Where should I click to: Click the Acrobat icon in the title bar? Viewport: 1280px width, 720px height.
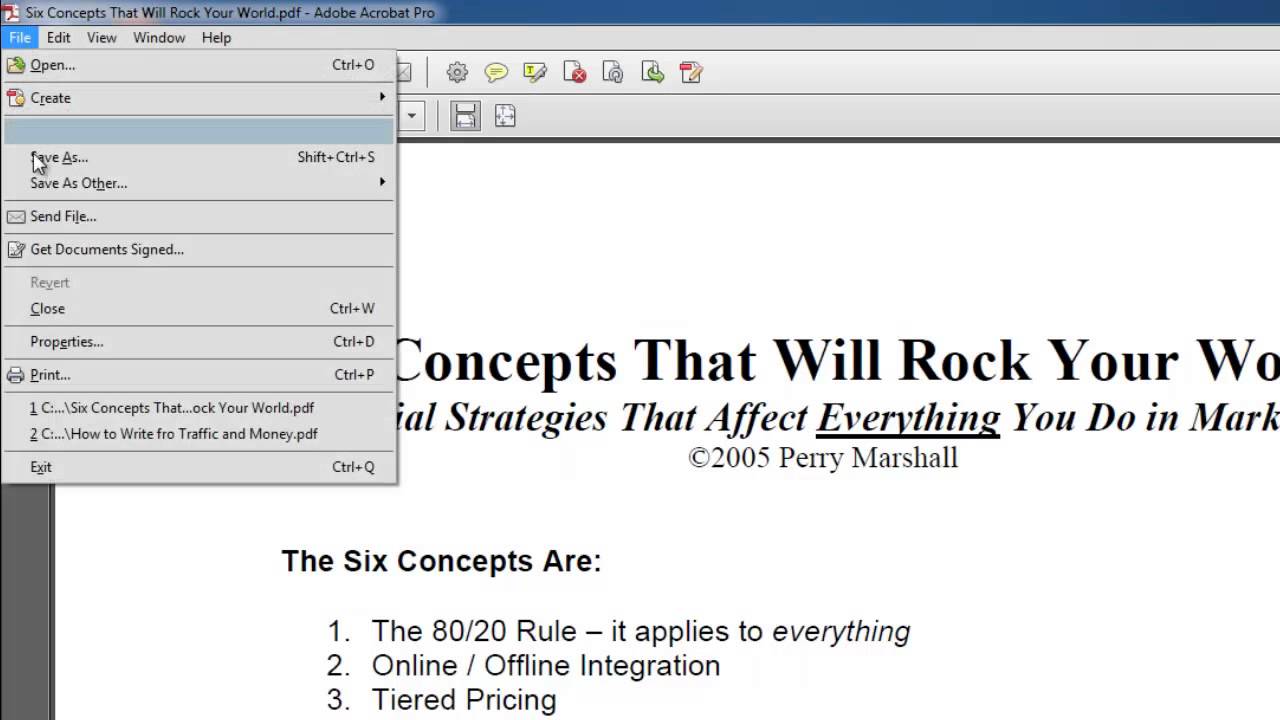click(10, 12)
